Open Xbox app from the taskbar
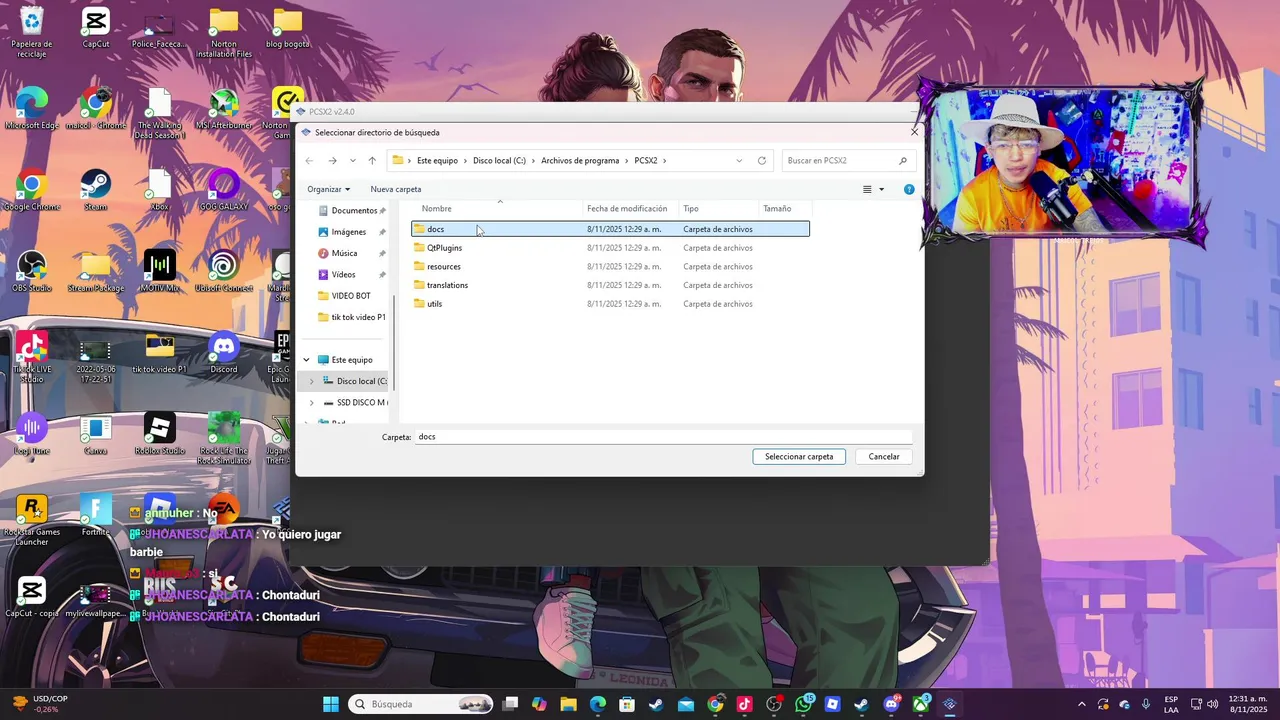The height and width of the screenshot is (720, 1280). (921, 704)
